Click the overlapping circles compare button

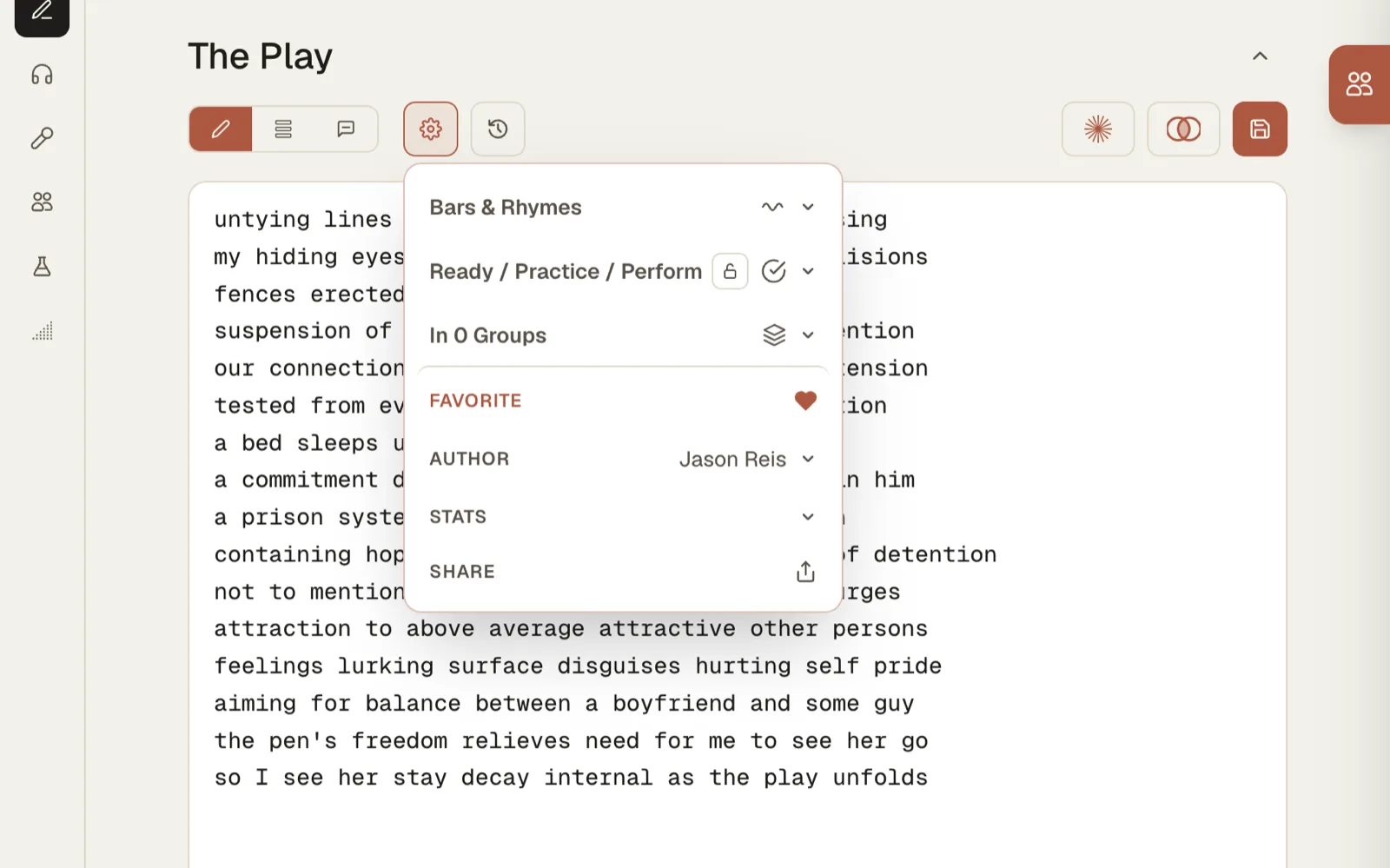click(x=1183, y=129)
